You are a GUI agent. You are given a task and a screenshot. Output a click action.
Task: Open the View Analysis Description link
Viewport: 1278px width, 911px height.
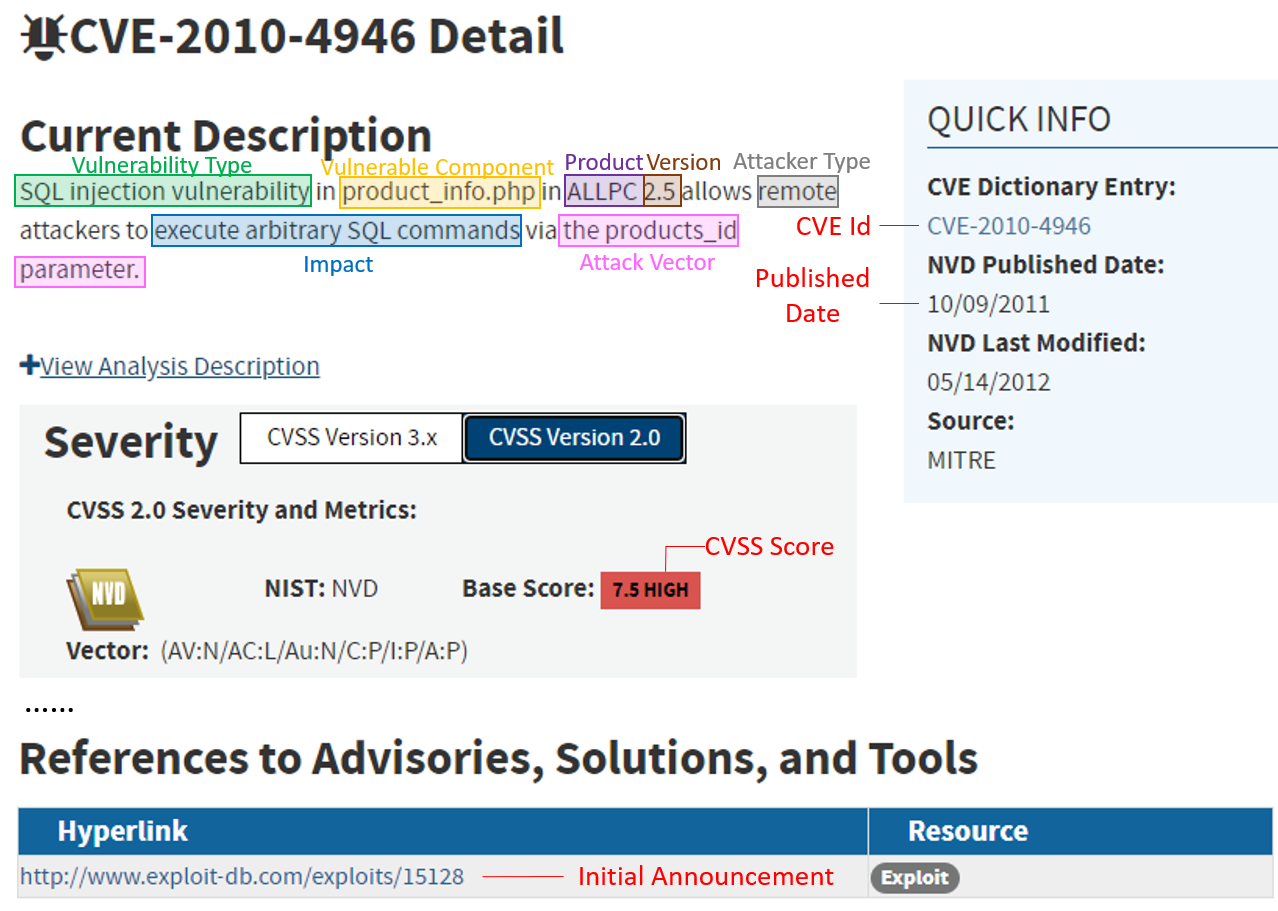click(x=180, y=366)
